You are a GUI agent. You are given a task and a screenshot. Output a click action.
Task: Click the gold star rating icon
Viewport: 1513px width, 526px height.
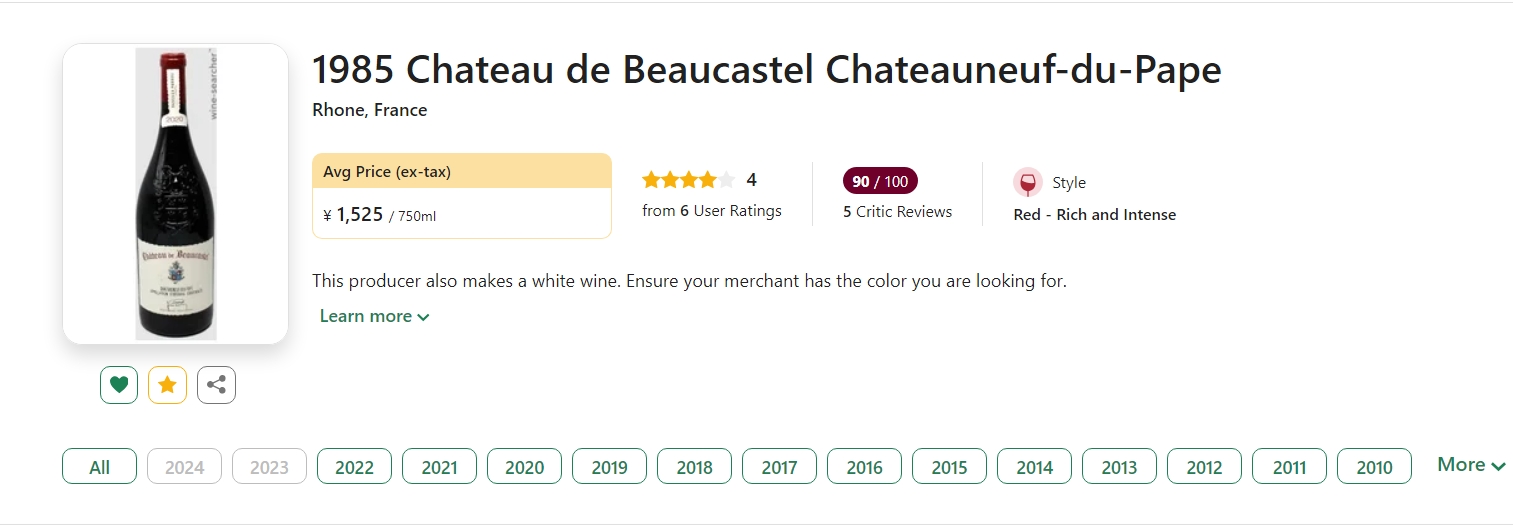tap(167, 385)
